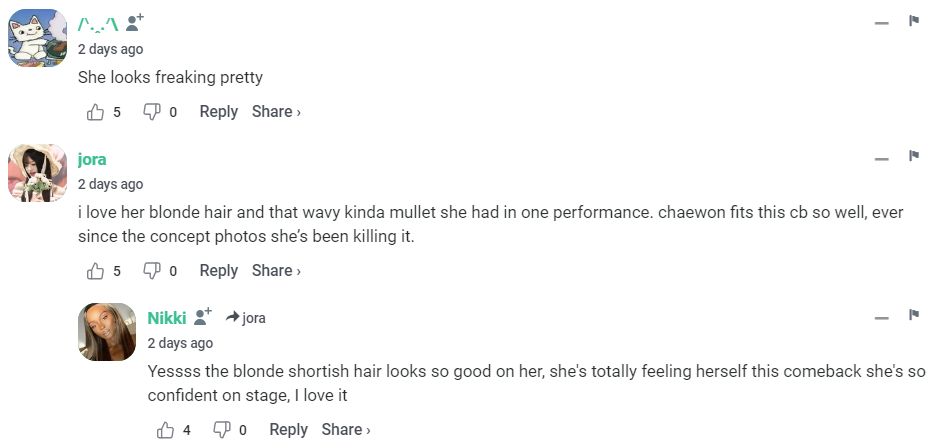
Task: Report jora's comment using the flag
Action: coord(913,157)
